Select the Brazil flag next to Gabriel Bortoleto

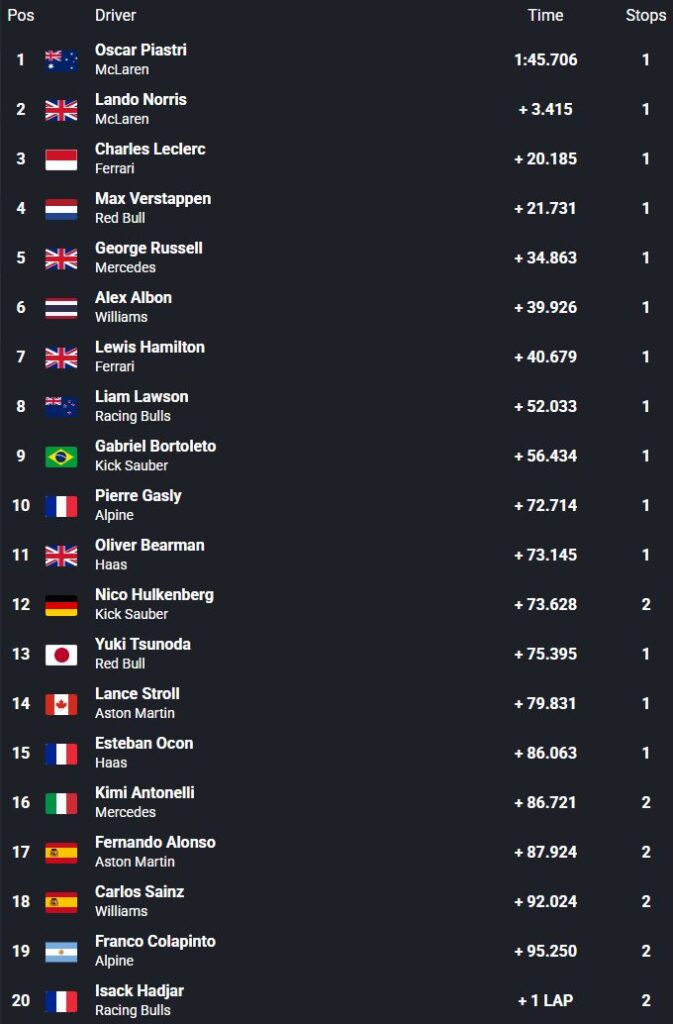(61, 456)
